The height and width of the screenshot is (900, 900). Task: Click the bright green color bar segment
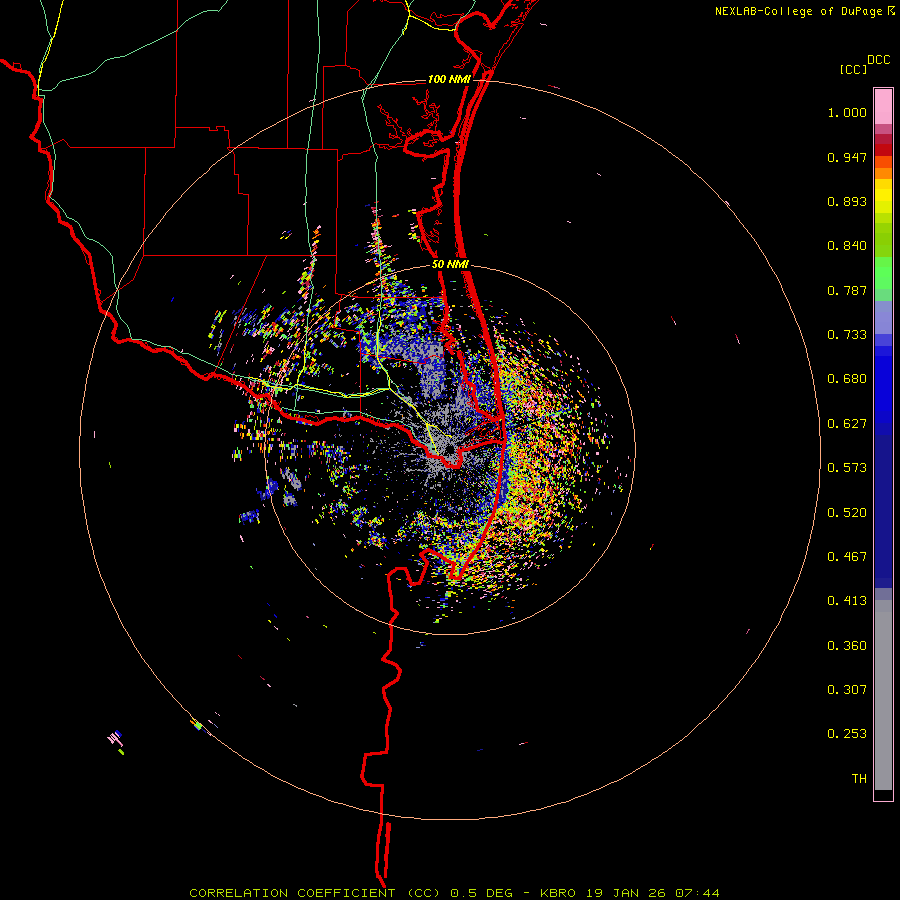pyautogui.click(x=883, y=273)
